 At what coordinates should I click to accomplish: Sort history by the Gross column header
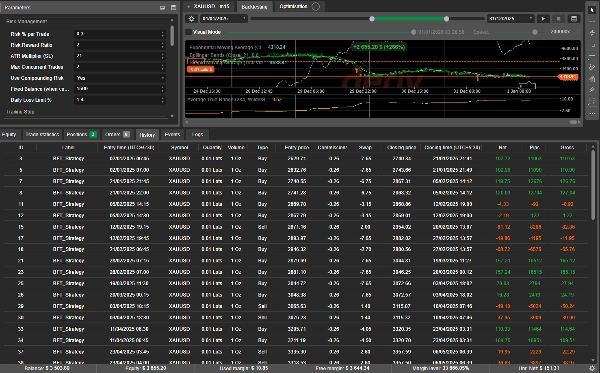click(567, 147)
